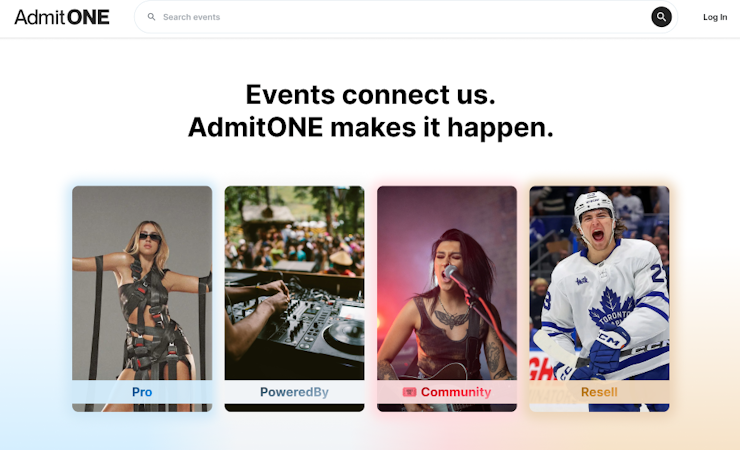Click the black circular search button
The image size is (740, 450).
pyautogui.click(x=661, y=17)
